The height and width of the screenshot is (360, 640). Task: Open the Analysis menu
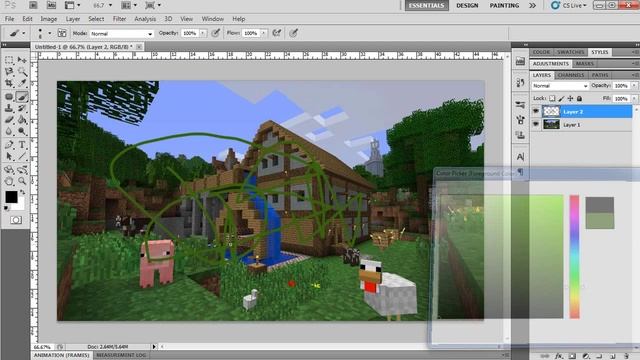point(145,19)
